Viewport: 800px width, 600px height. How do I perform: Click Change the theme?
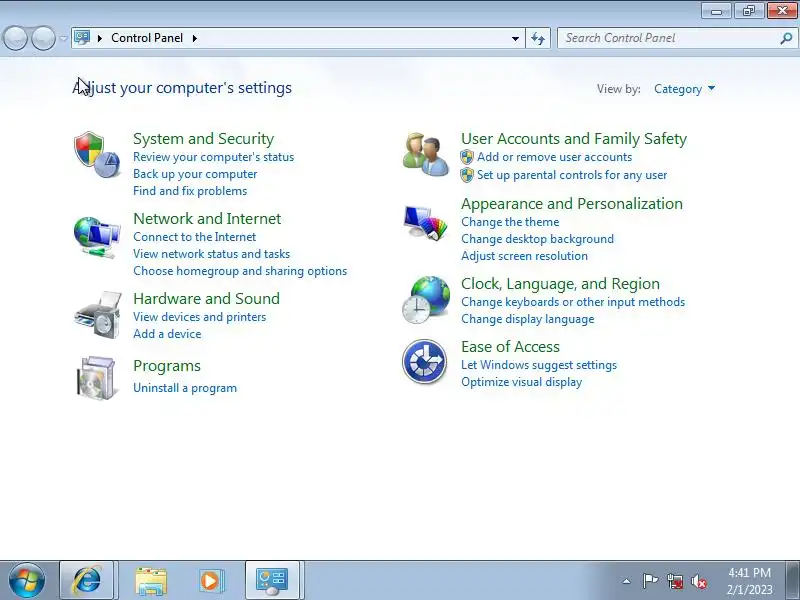click(x=510, y=222)
